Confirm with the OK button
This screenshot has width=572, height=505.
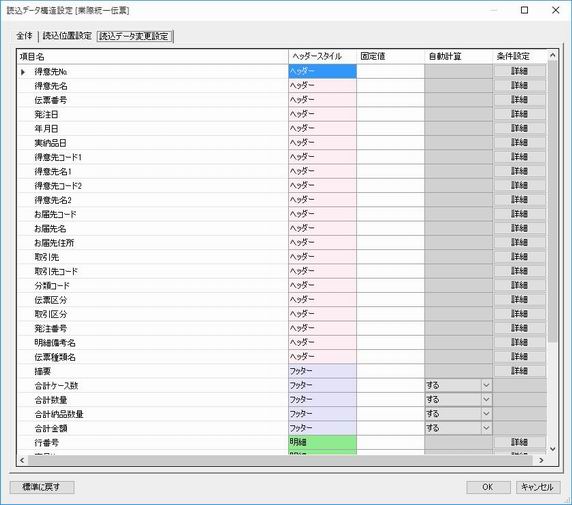pos(488,487)
